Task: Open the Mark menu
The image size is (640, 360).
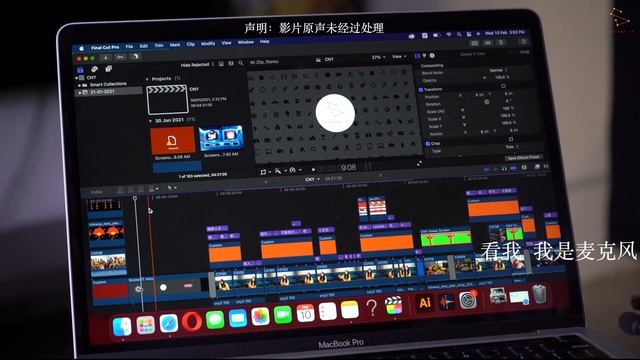Action: (175, 45)
